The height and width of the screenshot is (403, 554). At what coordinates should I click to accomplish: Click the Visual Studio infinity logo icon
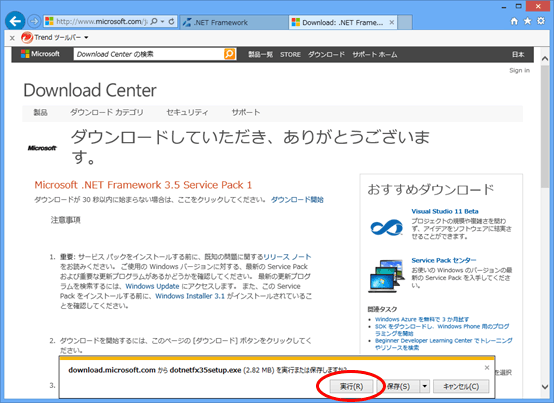point(386,227)
